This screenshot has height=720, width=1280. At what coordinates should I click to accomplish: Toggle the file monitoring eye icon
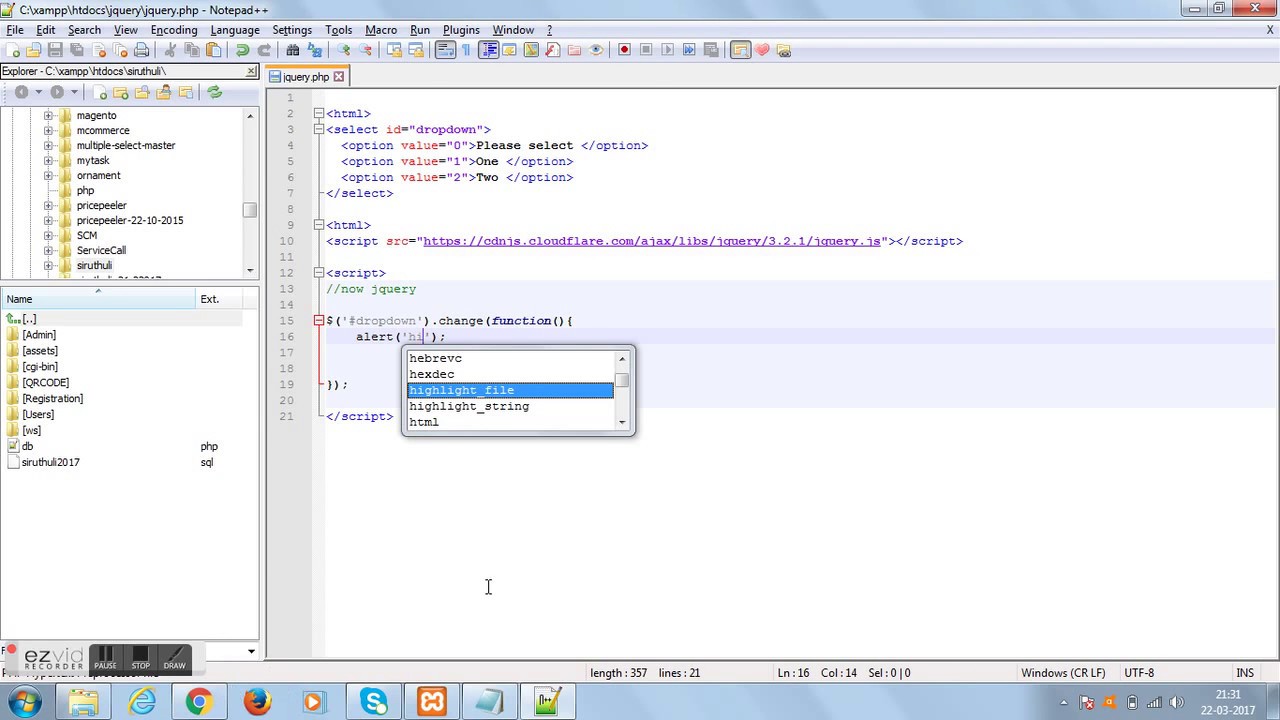(597, 50)
